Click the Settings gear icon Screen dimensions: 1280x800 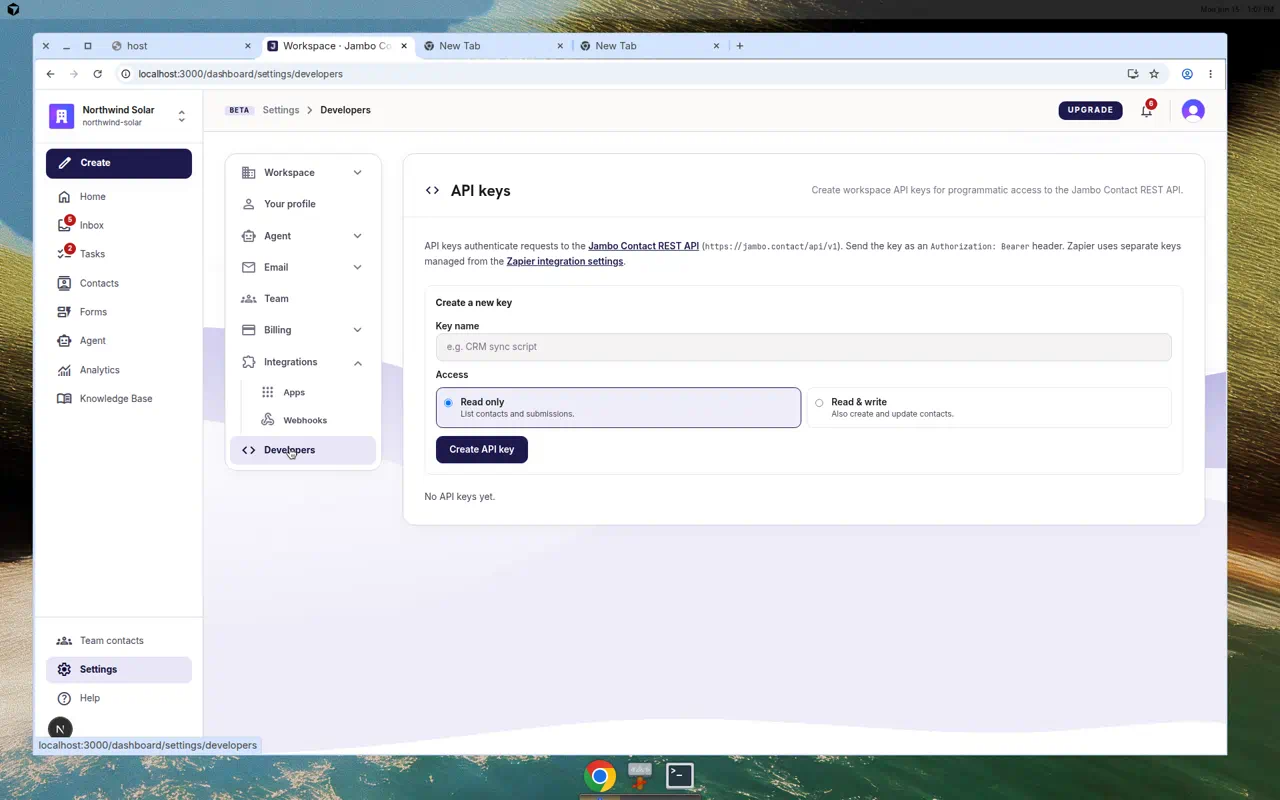point(64,670)
